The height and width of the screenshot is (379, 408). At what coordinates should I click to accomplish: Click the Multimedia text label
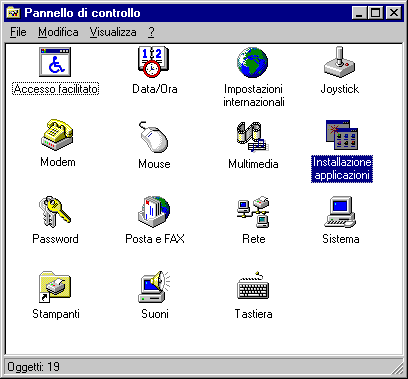coord(253,164)
